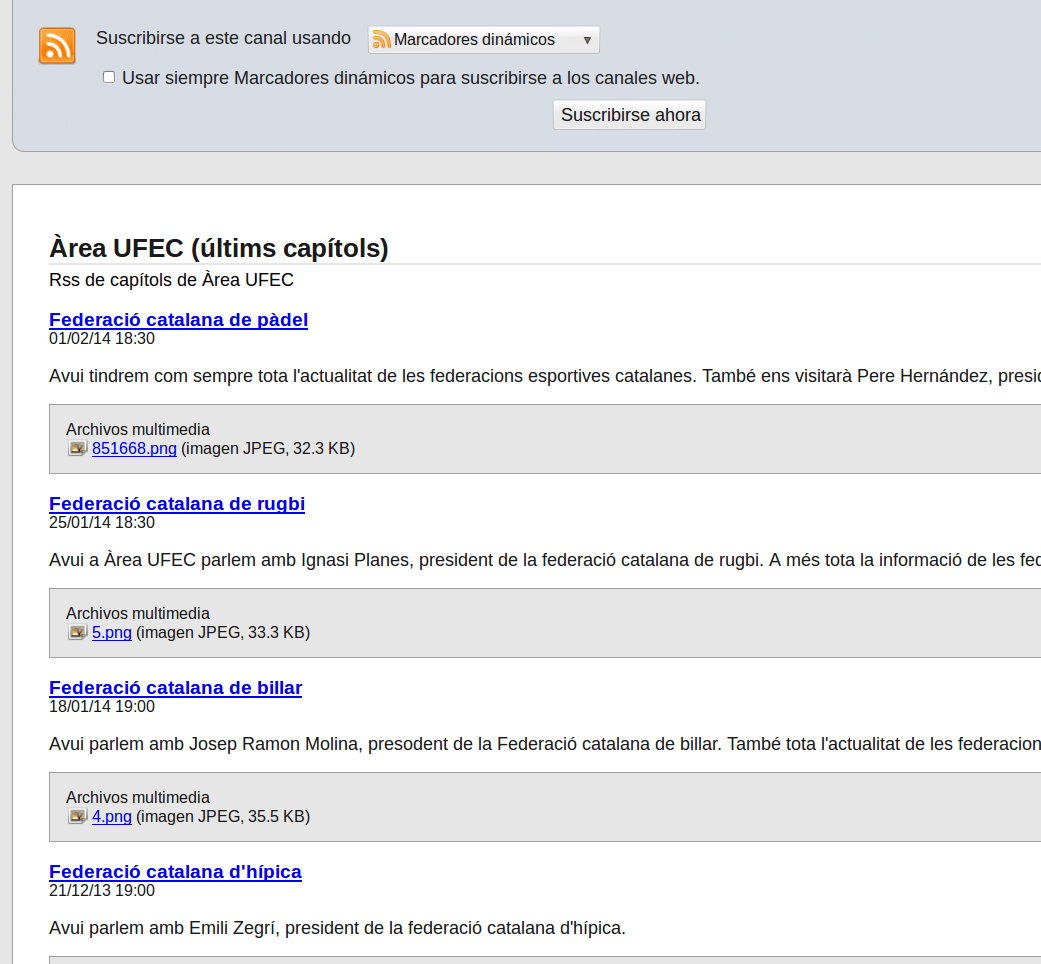Viewport: 1041px width, 964px height.
Task: Click the description mentioning Josep Ramon Molina
Action: click(545, 744)
